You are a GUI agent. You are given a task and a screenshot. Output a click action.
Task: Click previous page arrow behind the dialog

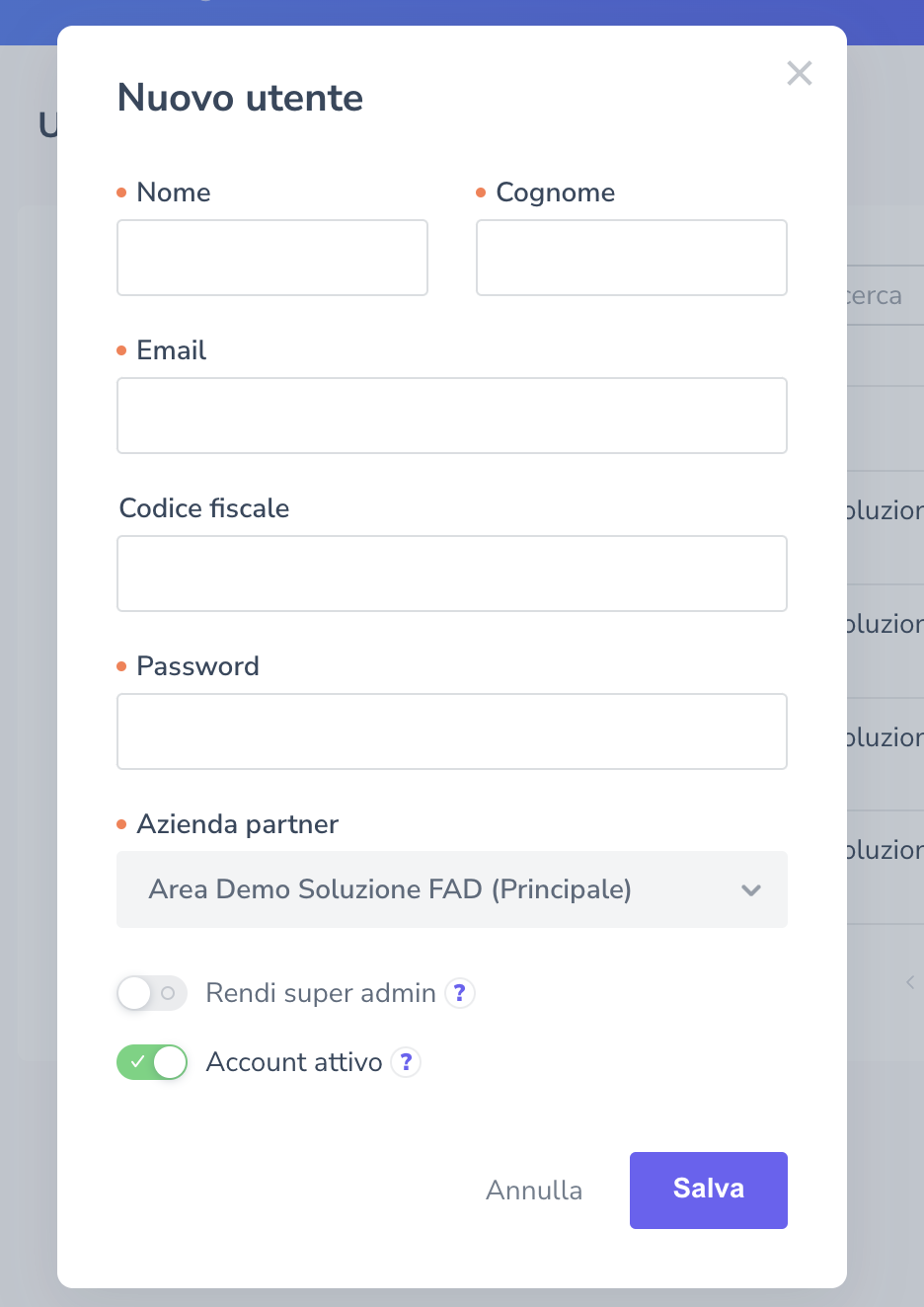pos(910,982)
